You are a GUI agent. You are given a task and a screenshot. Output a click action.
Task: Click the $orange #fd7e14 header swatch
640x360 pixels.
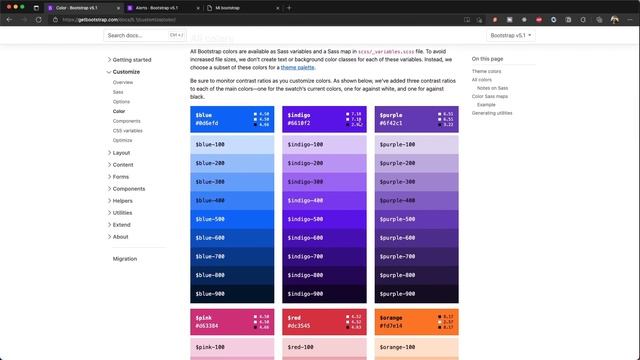[x=417, y=322]
